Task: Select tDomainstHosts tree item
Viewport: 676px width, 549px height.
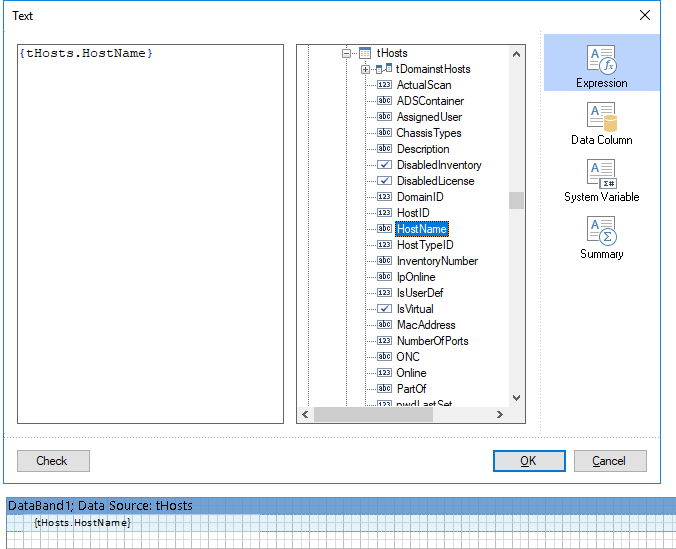Action: click(x=433, y=69)
